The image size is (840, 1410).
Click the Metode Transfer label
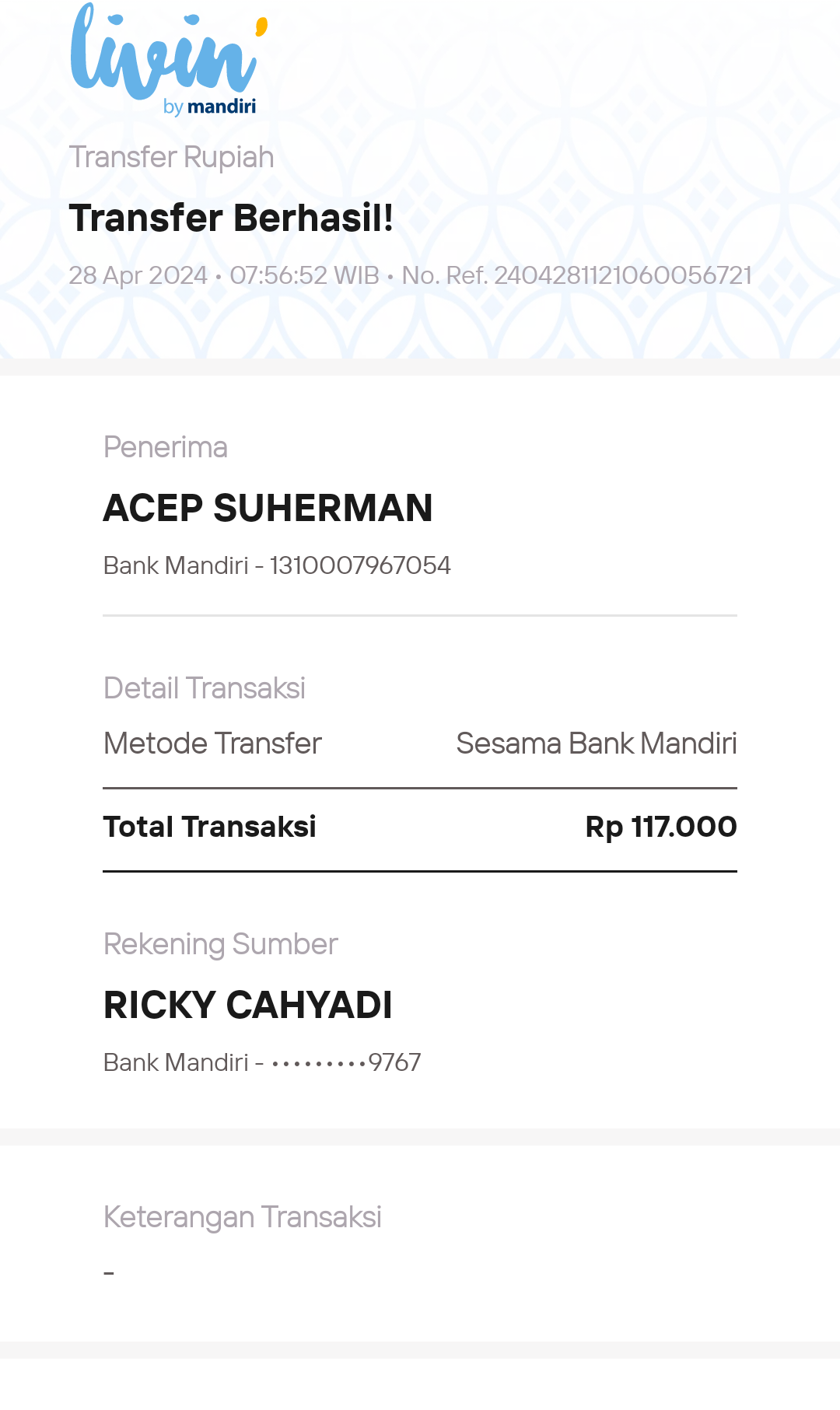click(x=212, y=743)
